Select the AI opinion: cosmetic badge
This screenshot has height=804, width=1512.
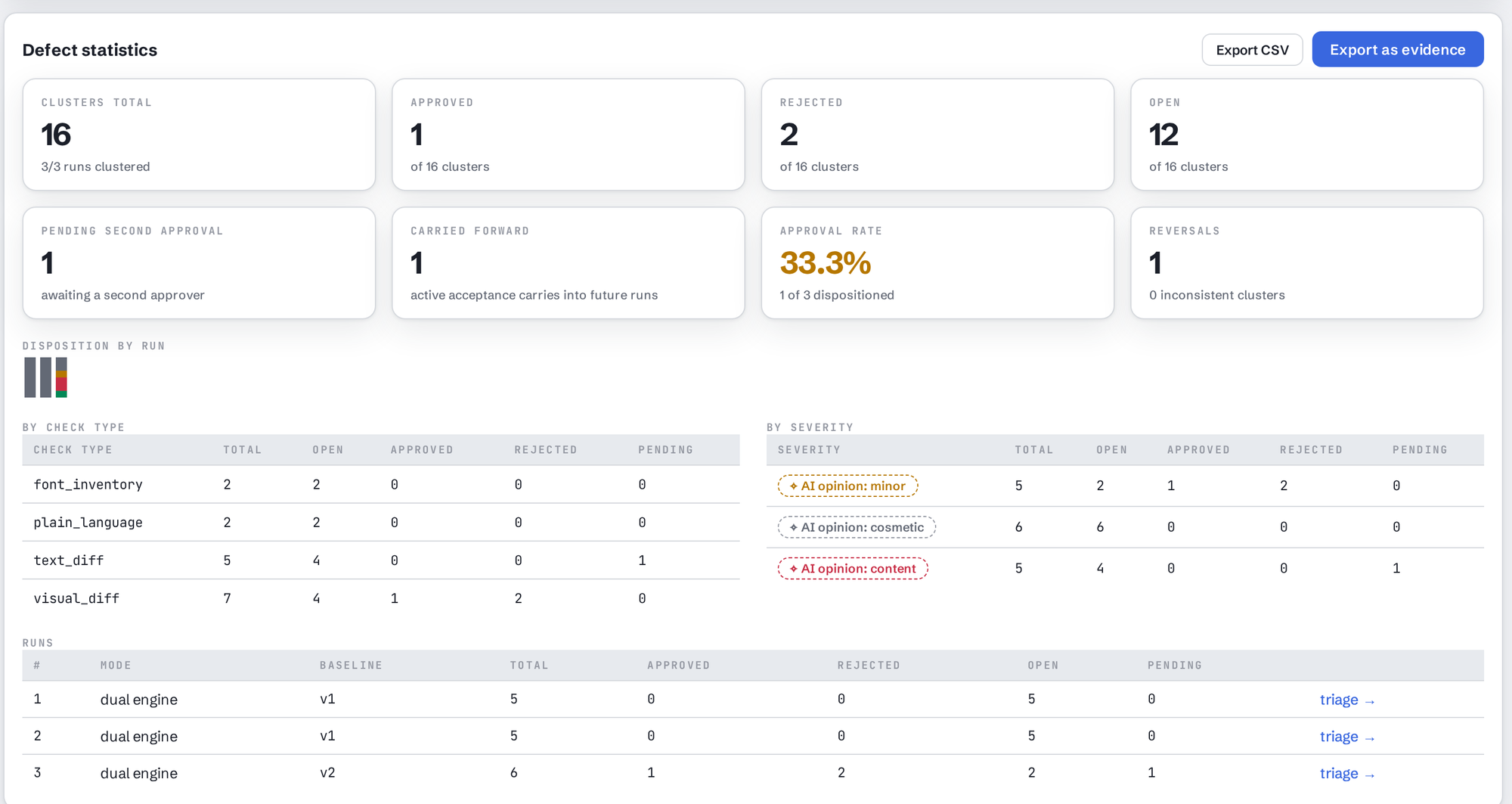point(857,527)
